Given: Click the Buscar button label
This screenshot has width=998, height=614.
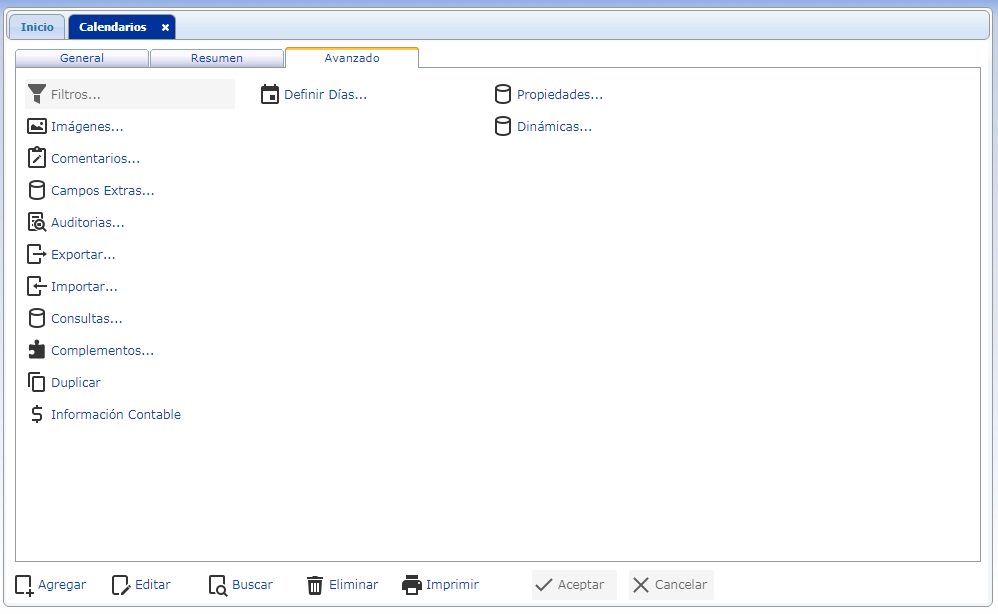Looking at the screenshot, I should point(252,585).
